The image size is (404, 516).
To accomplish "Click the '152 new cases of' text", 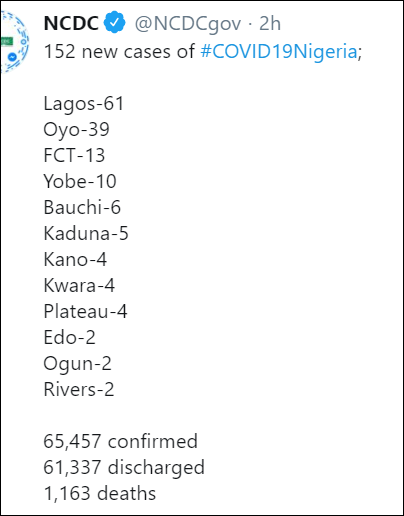I will pyautogui.click(x=119, y=52).
